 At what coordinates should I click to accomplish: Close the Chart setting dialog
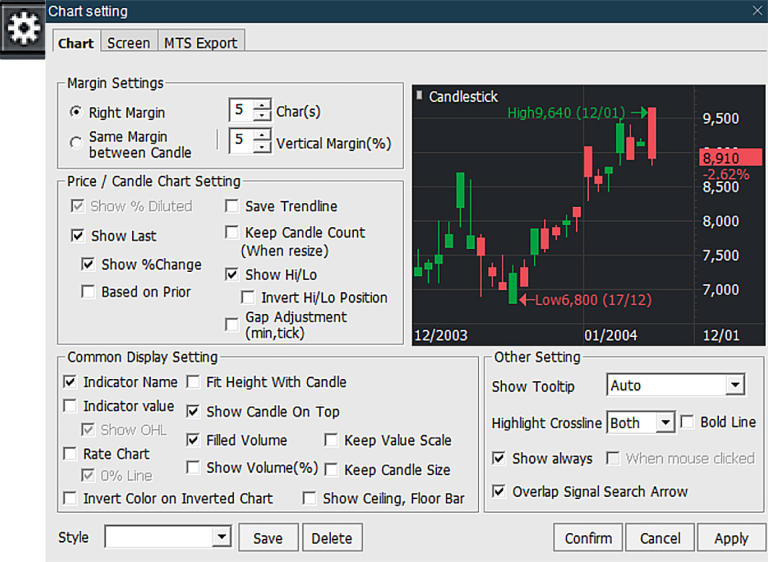click(757, 11)
